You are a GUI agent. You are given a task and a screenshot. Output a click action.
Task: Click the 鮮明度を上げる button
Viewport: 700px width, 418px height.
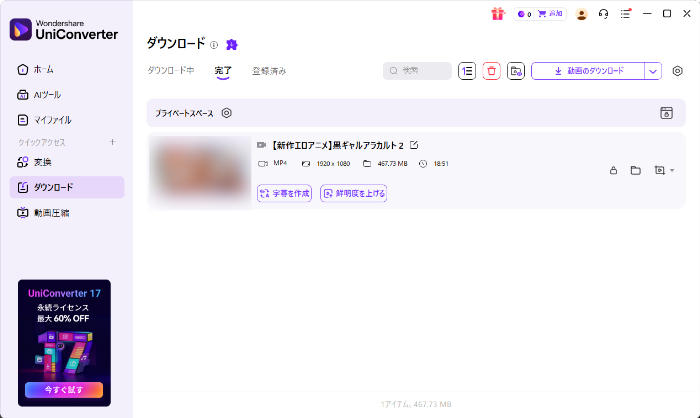click(354, 193)
